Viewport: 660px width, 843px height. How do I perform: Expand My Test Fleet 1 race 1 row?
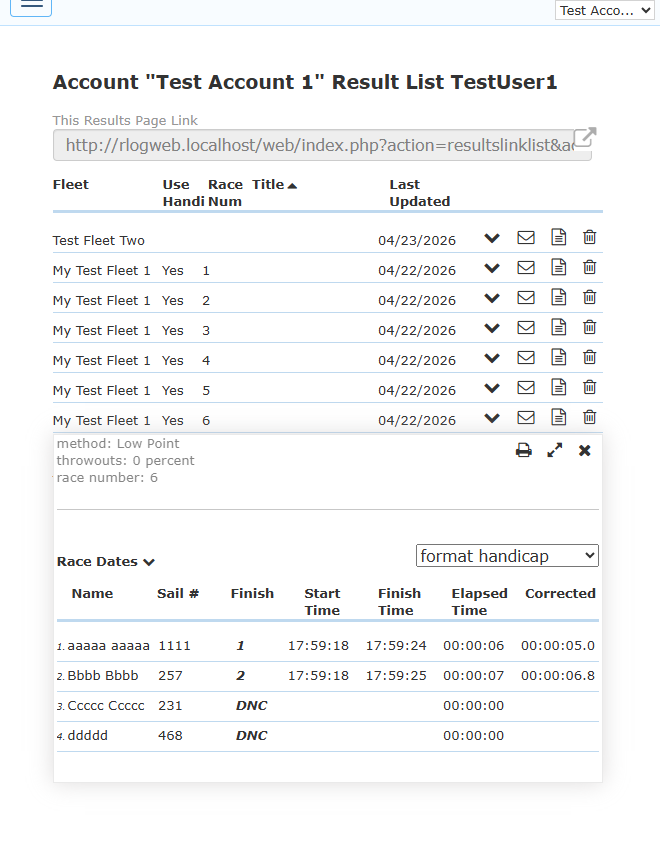tap(492, 268)
